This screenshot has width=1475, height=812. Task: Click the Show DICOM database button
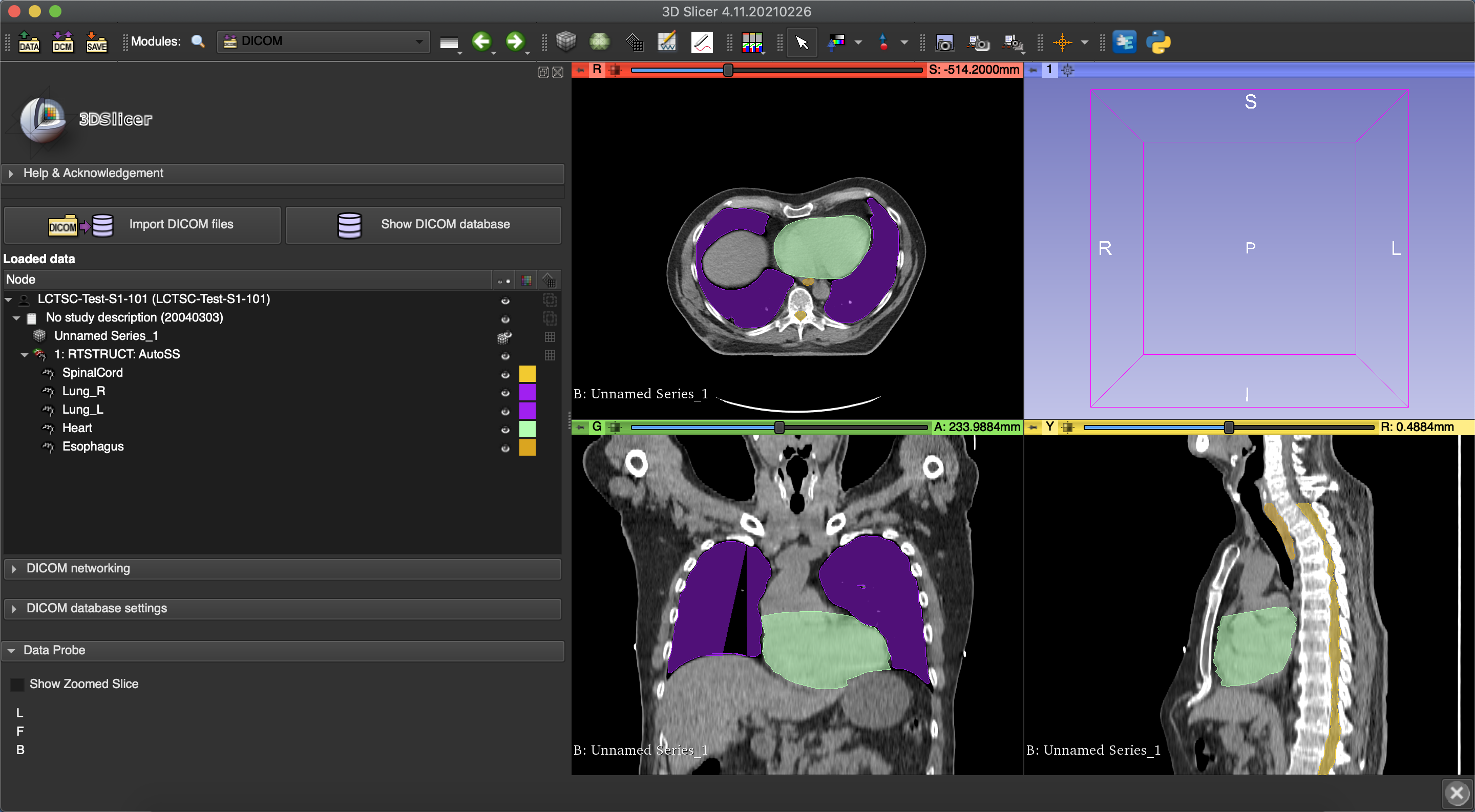pyautogui.click(x=424, y=224)
